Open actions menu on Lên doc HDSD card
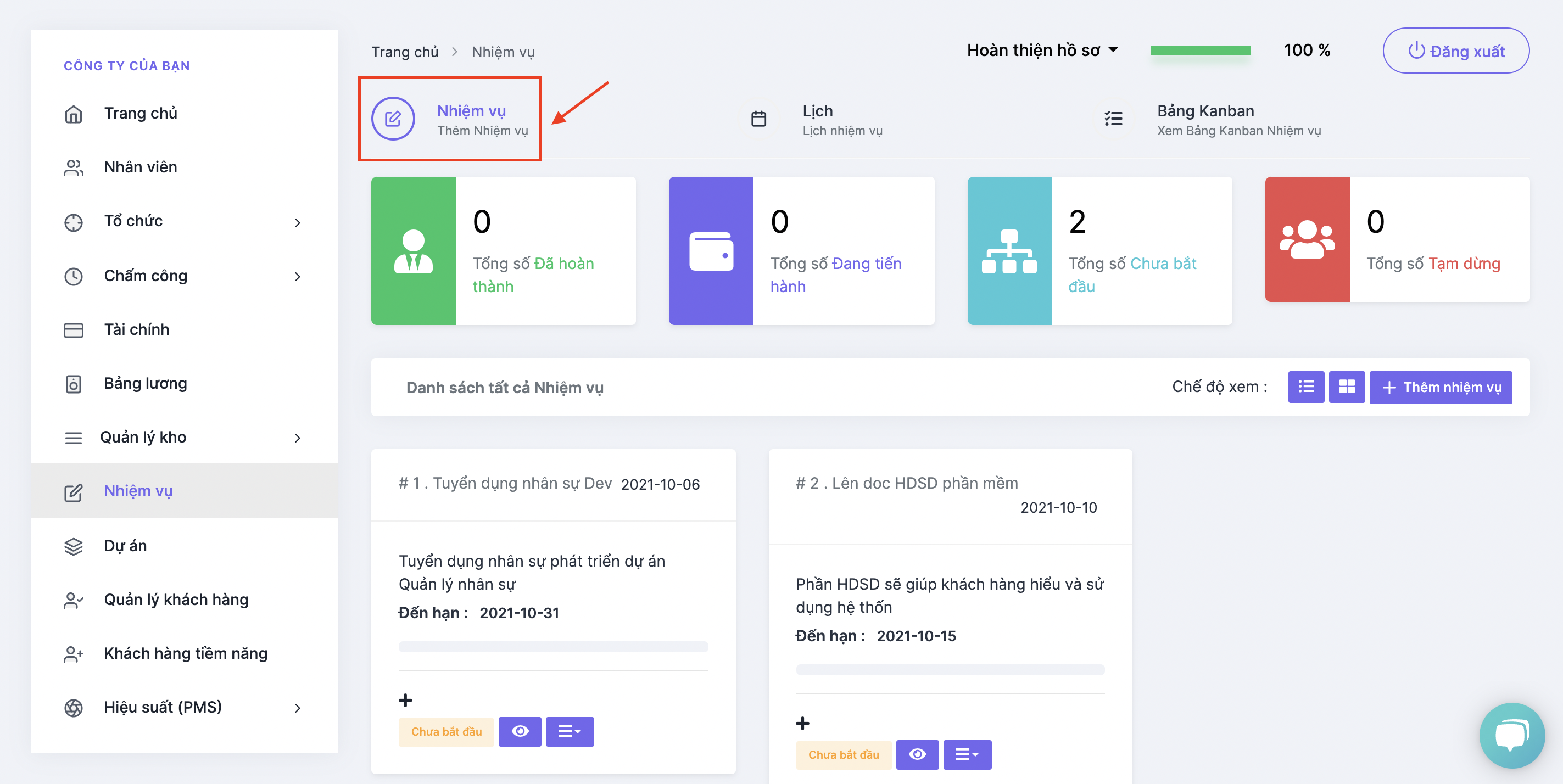The image size is (1563, 784). pos(967,754)
